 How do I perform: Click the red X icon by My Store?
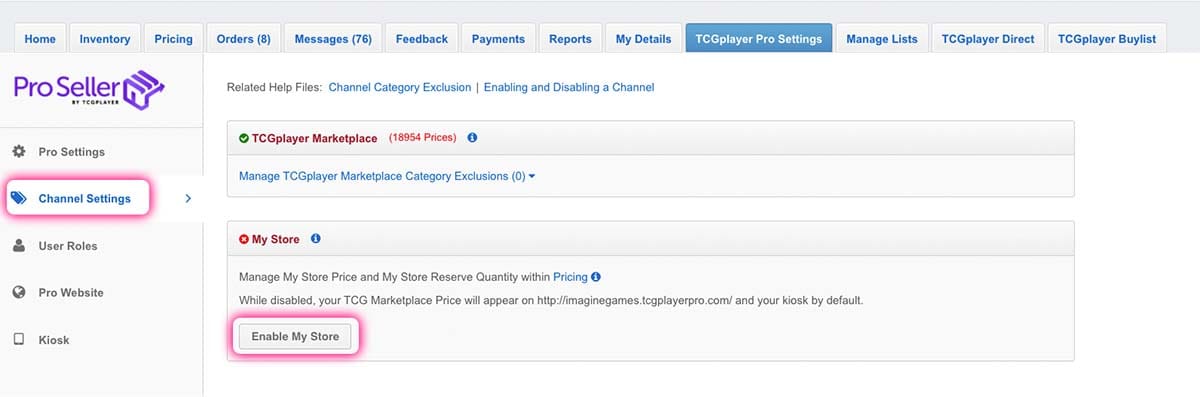point(244,240)
